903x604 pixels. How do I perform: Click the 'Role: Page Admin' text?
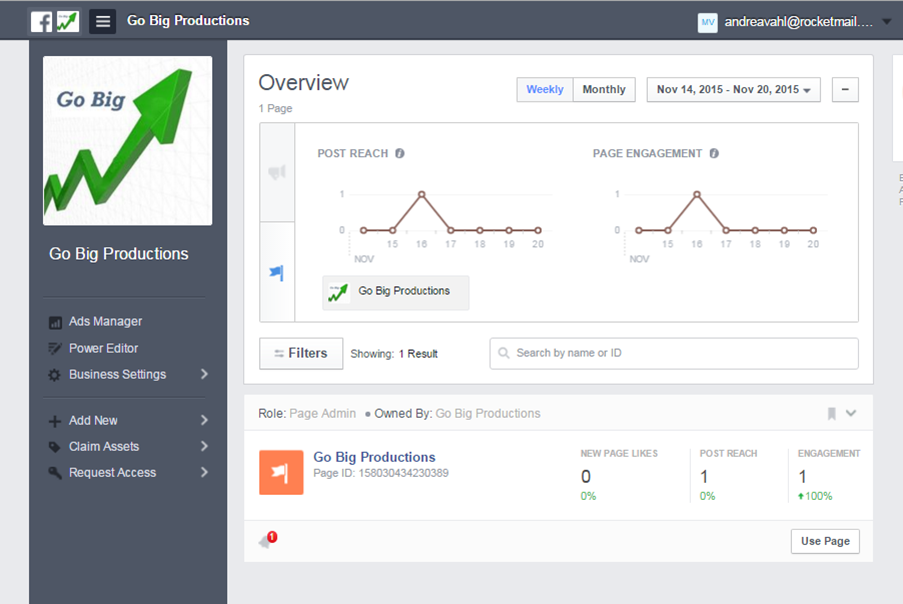pos(307,413)
